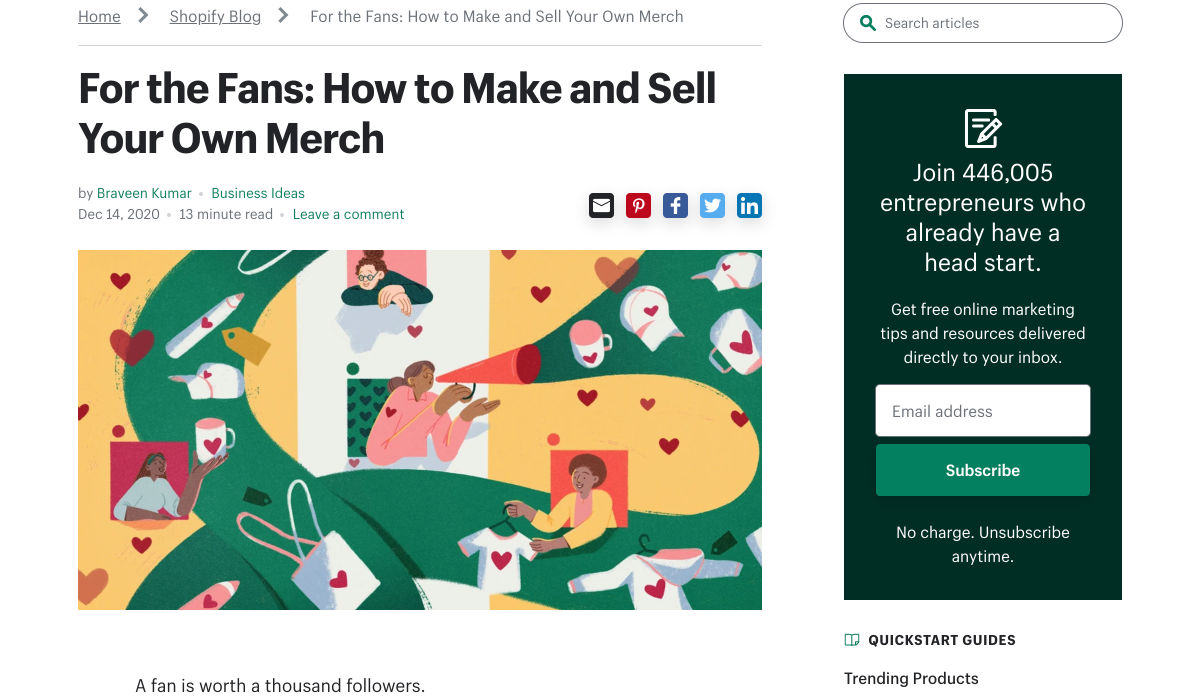Open Trending Products guide link
This screenshot has height=698, width=1200.
click(911, 678)
